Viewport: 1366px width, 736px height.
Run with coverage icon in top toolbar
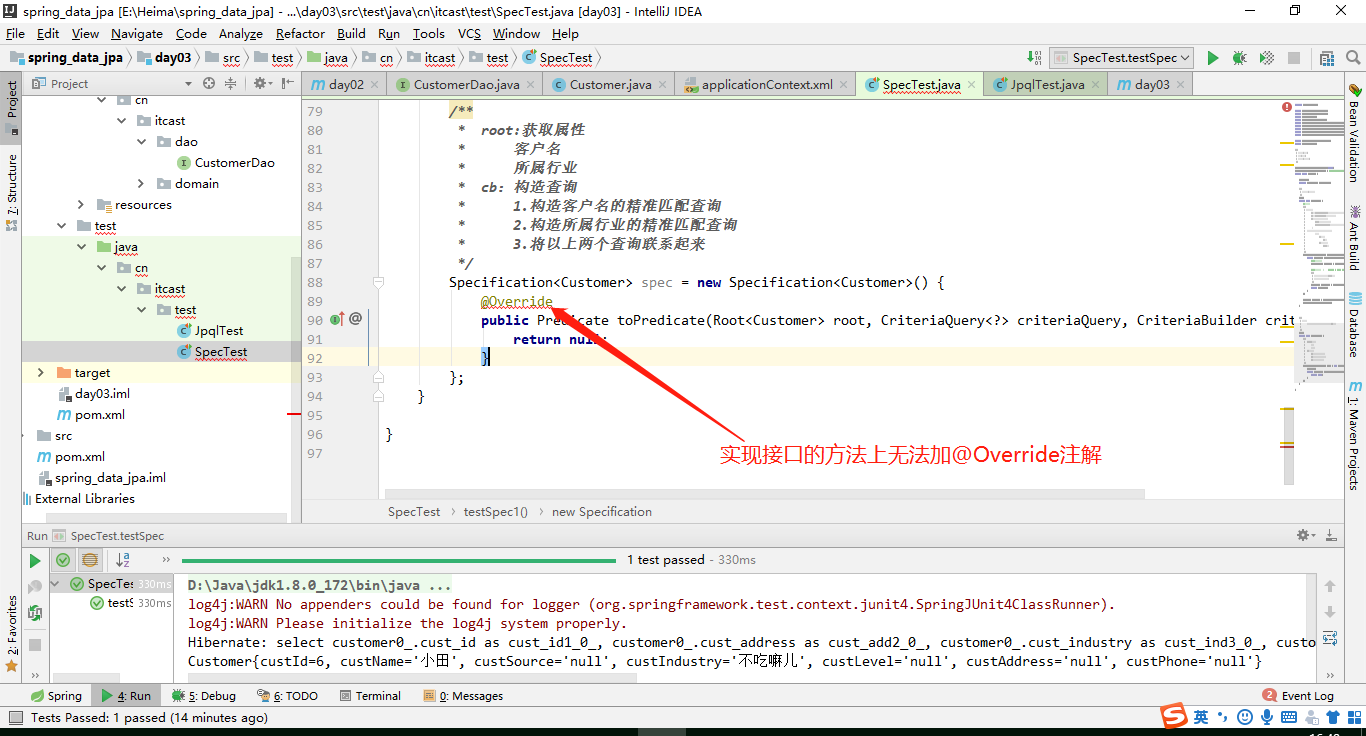(x=1267, y=58)
